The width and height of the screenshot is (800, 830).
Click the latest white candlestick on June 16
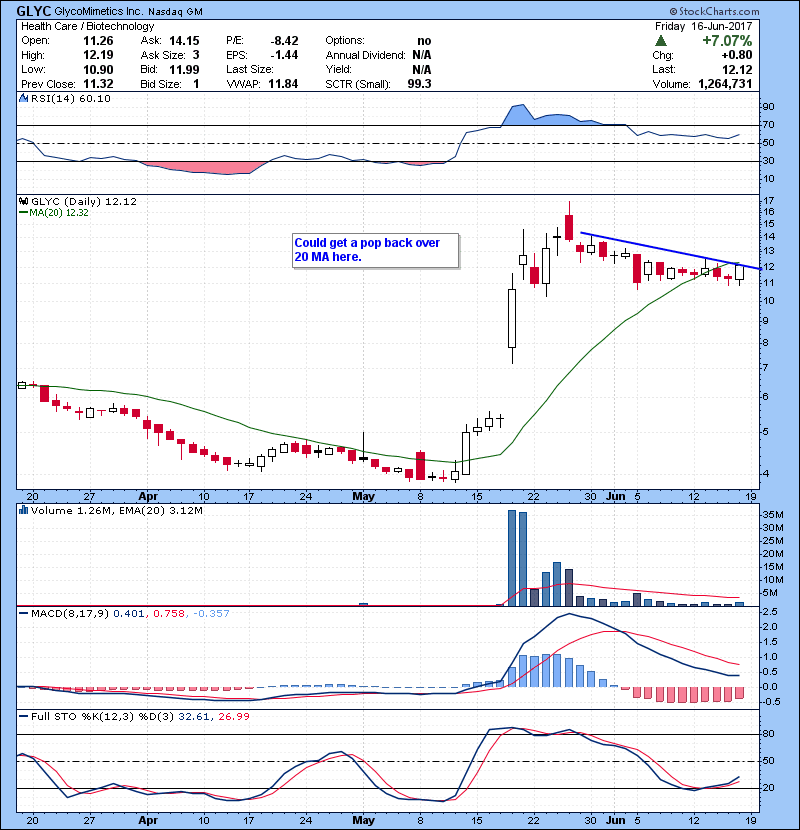point(740,273)
